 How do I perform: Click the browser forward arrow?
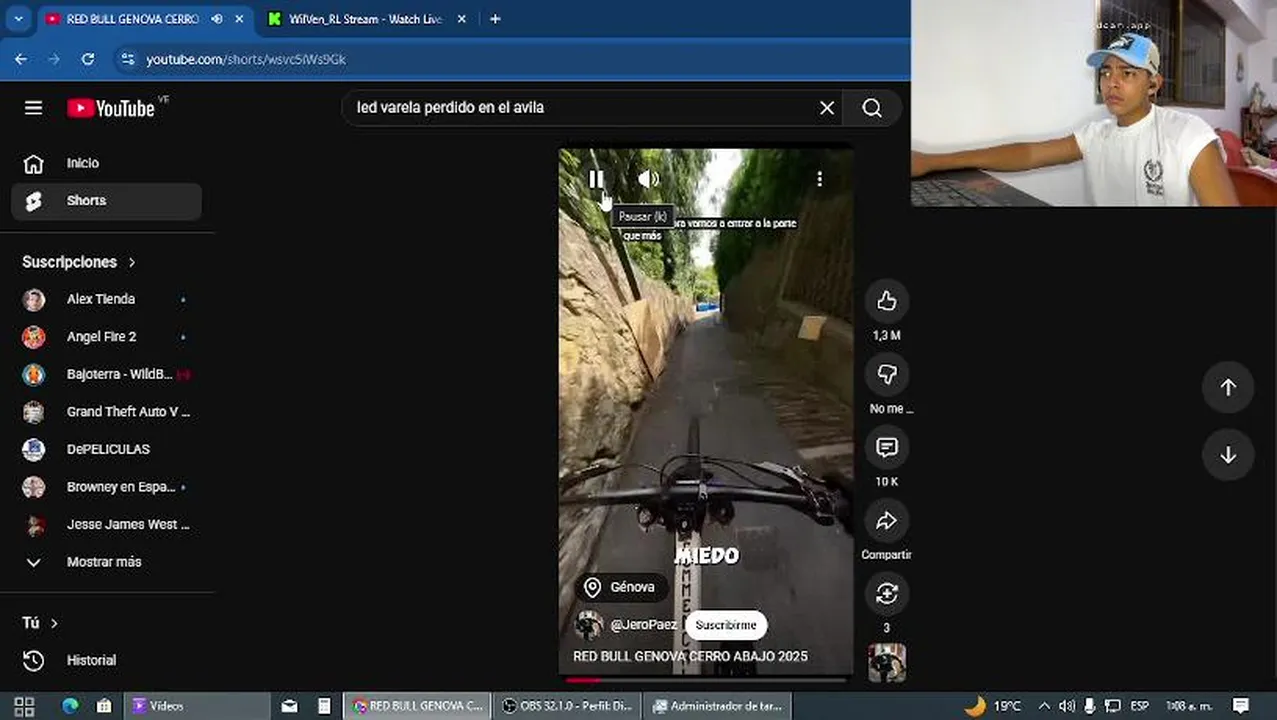(54, 59)
